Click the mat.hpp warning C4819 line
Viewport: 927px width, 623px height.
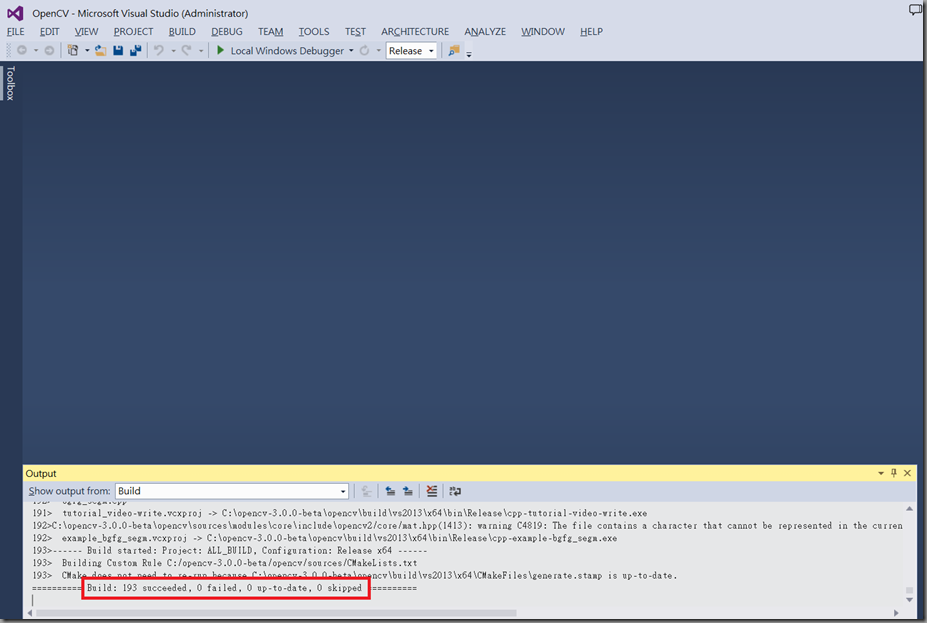click(x=468, y=525)
